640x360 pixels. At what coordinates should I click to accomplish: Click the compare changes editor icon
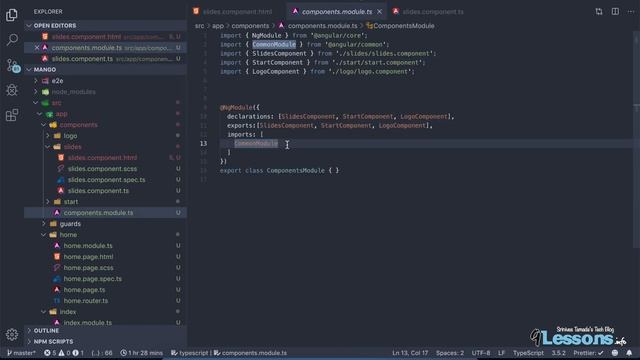pyautogui.click(x=599, y=11)
